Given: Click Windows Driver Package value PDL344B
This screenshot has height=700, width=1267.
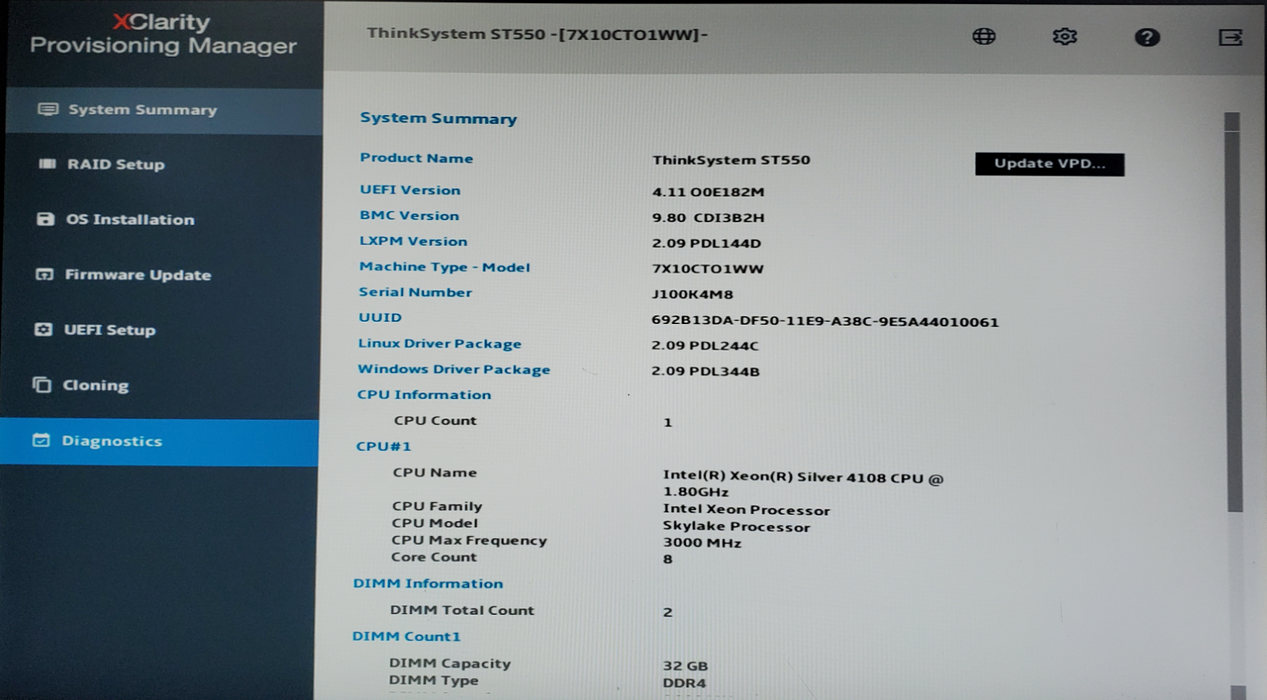Looking at the screenshot, I should point(705,372).
